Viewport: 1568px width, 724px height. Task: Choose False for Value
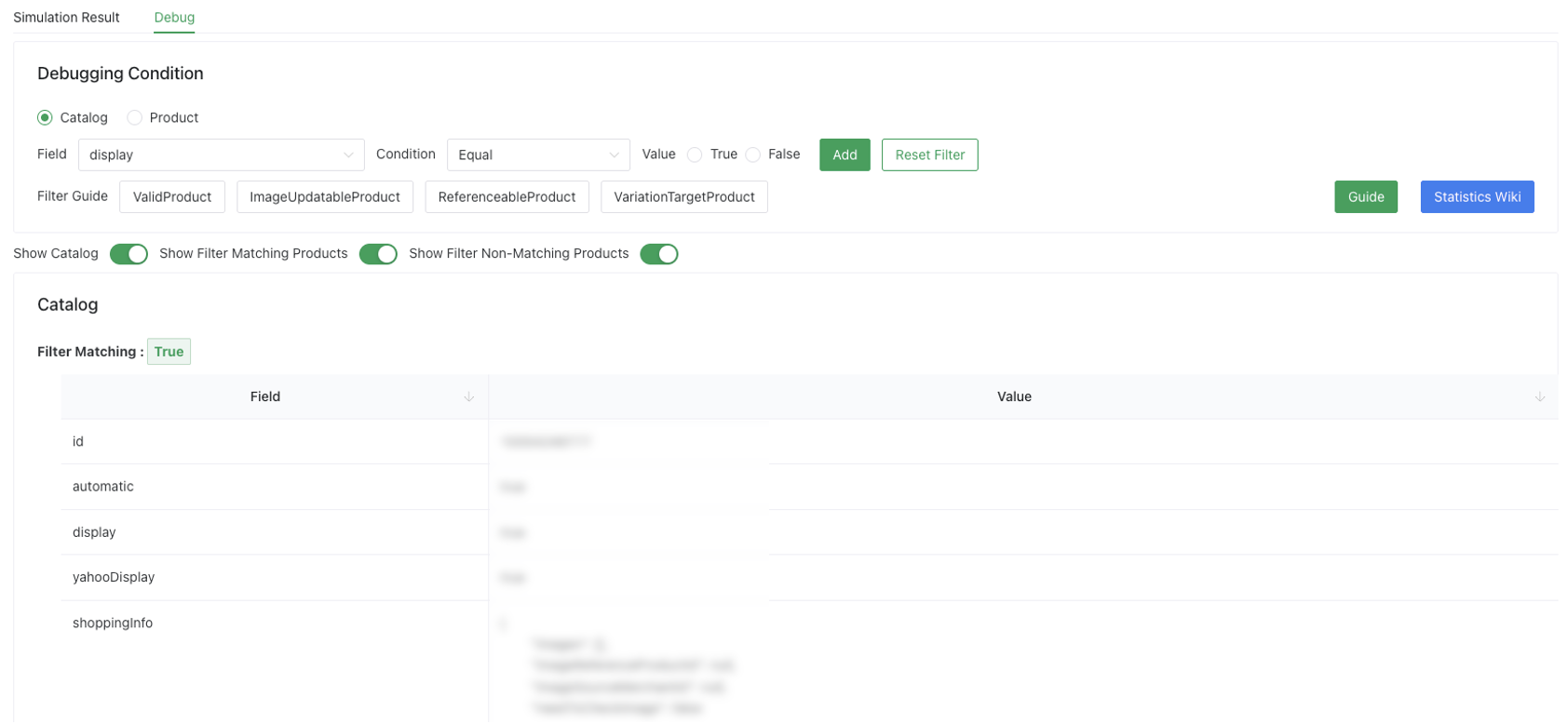pos(753,155)
